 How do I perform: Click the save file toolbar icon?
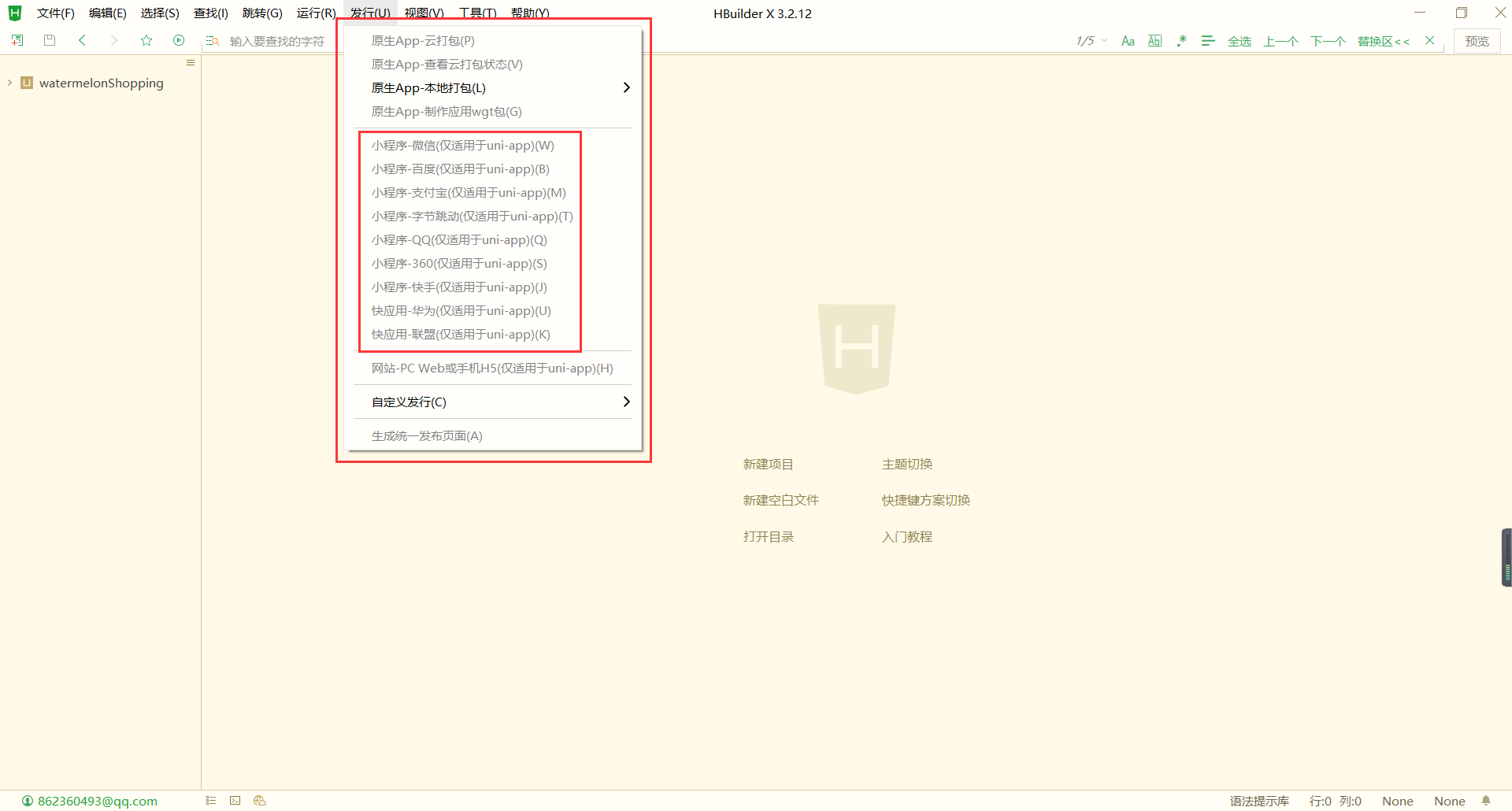coord(50,40)
